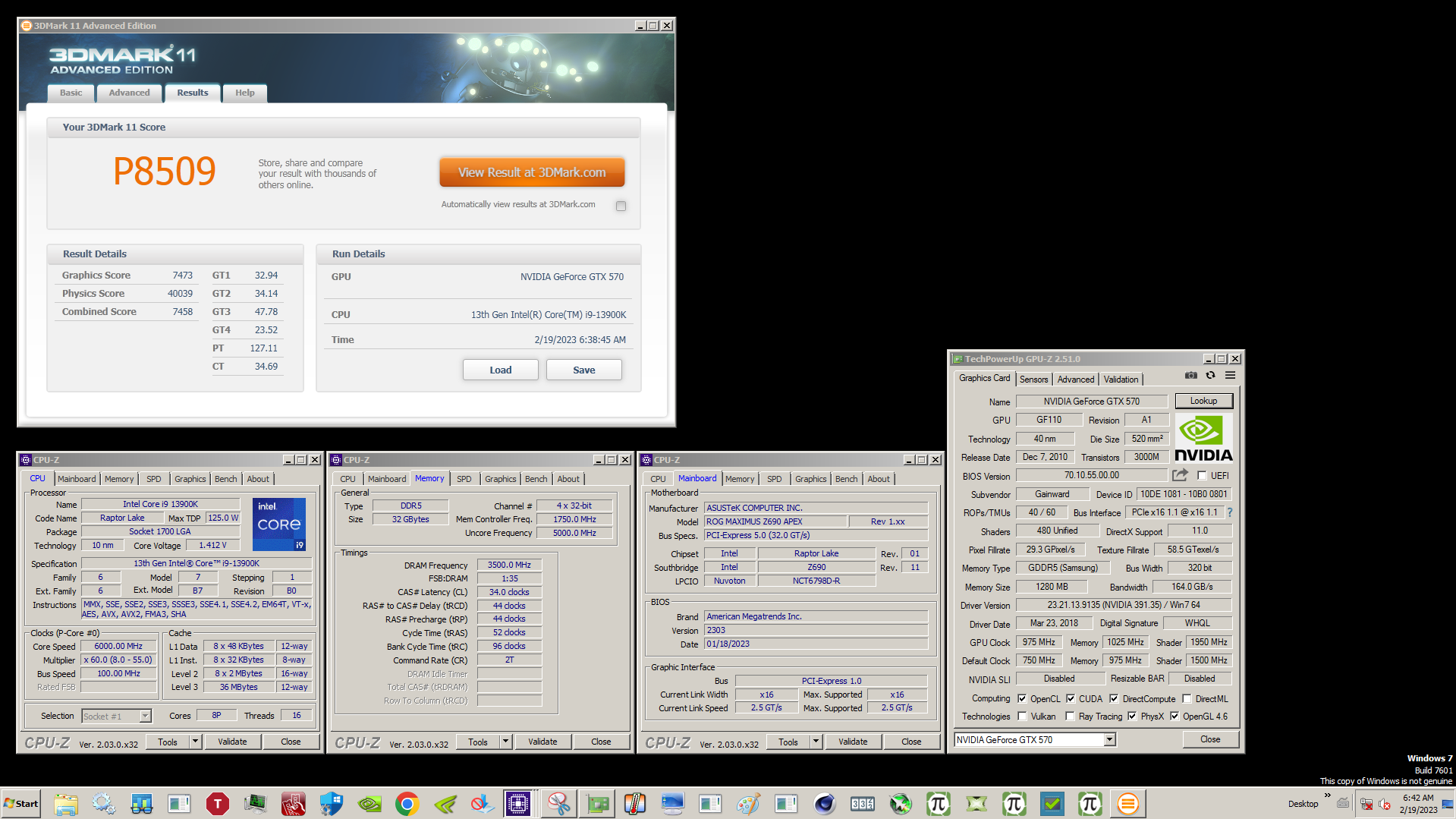Click the Windows Start button
Image resolution: width=1456 pixels, height=819 pixels.
click(21, 803)
